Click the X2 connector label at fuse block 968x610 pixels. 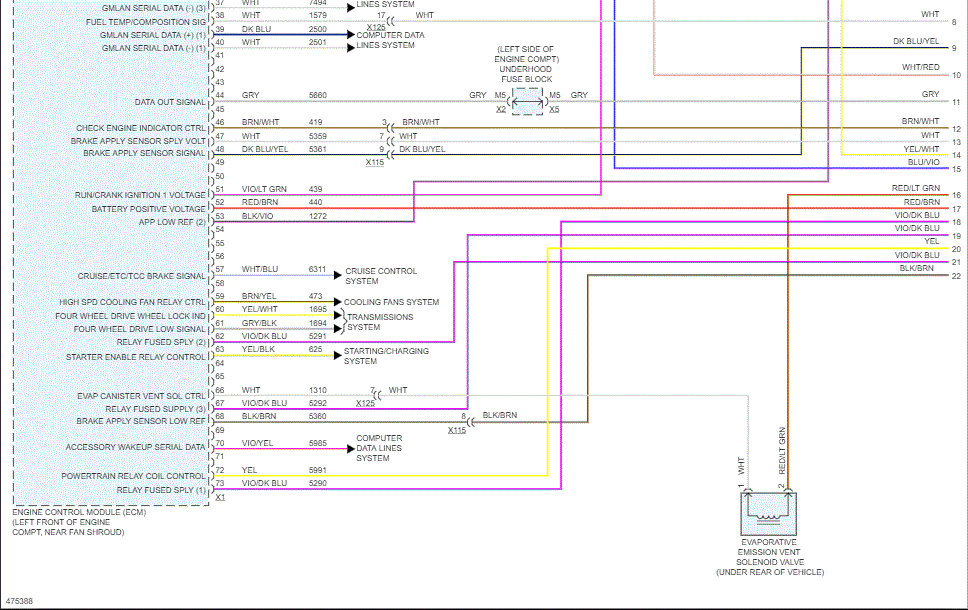point(501,108)
